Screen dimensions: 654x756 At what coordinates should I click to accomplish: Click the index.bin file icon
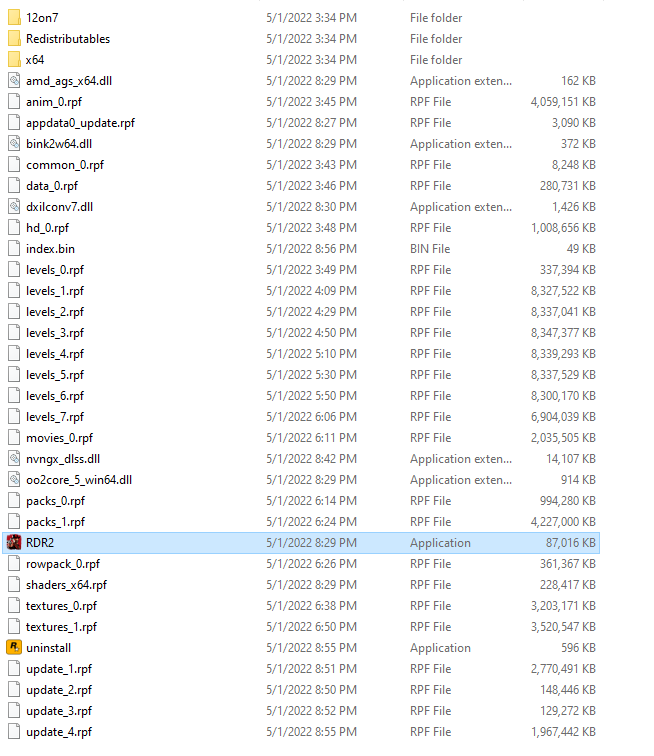pos(14,249)
